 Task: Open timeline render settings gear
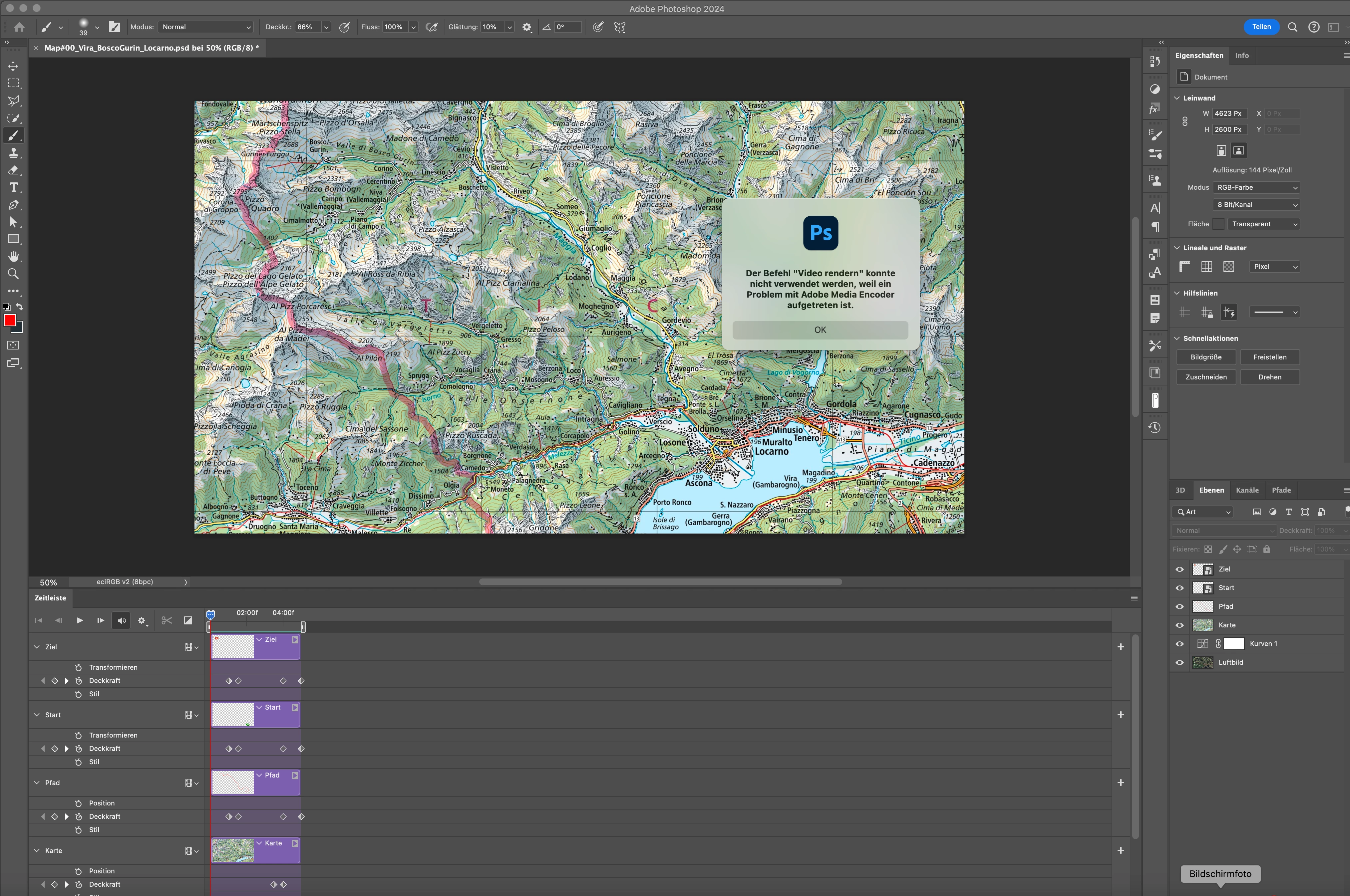pos(142,620)
